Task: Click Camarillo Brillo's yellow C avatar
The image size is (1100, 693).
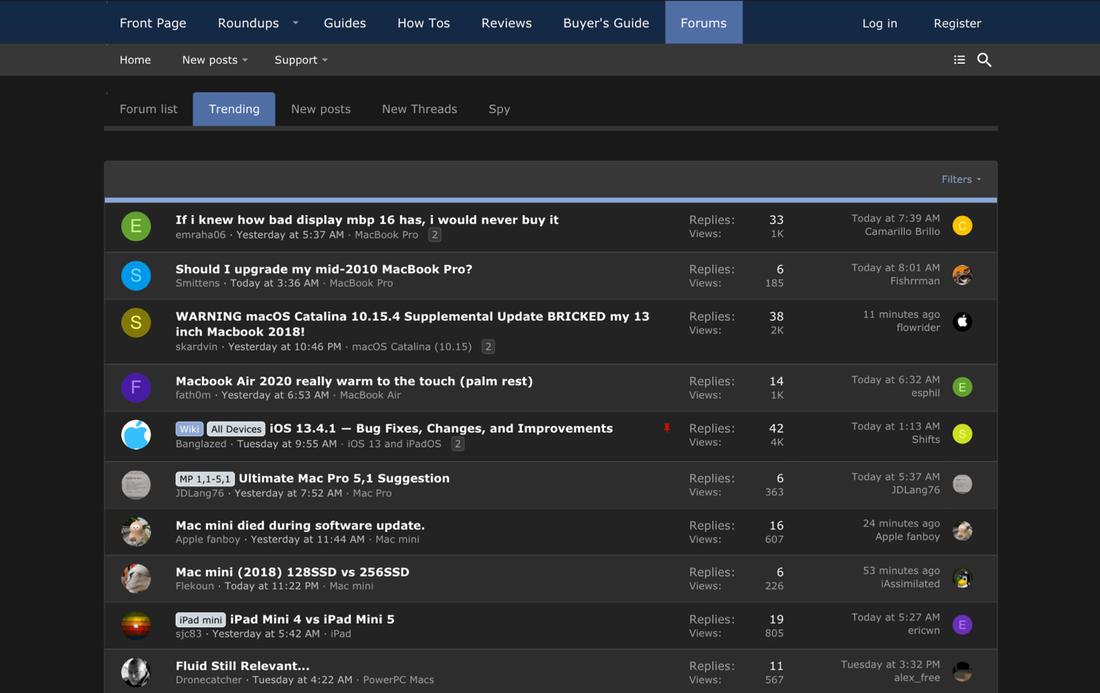Action: click(x=962, y=226)
